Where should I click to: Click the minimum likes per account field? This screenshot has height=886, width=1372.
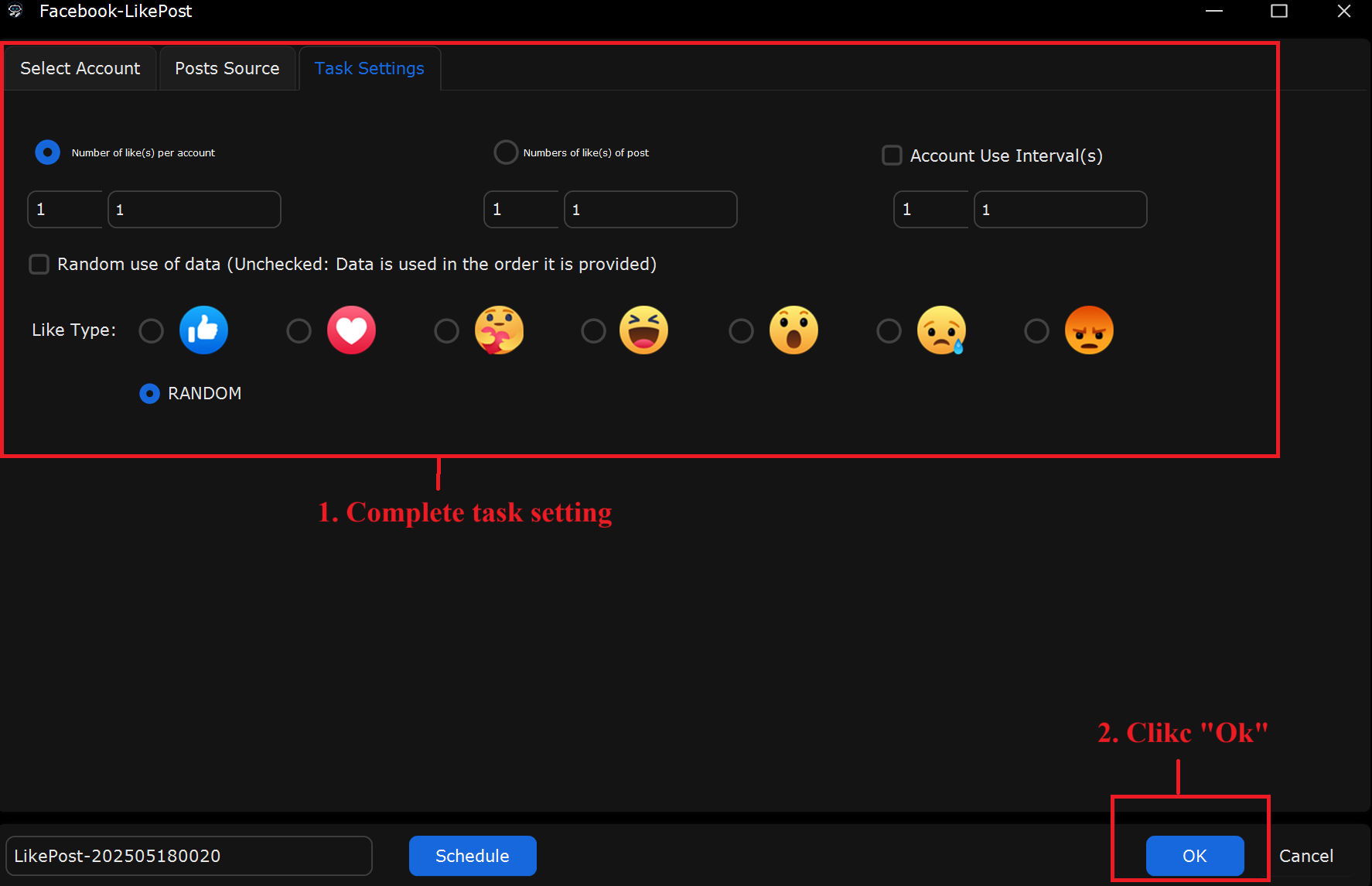65,210
